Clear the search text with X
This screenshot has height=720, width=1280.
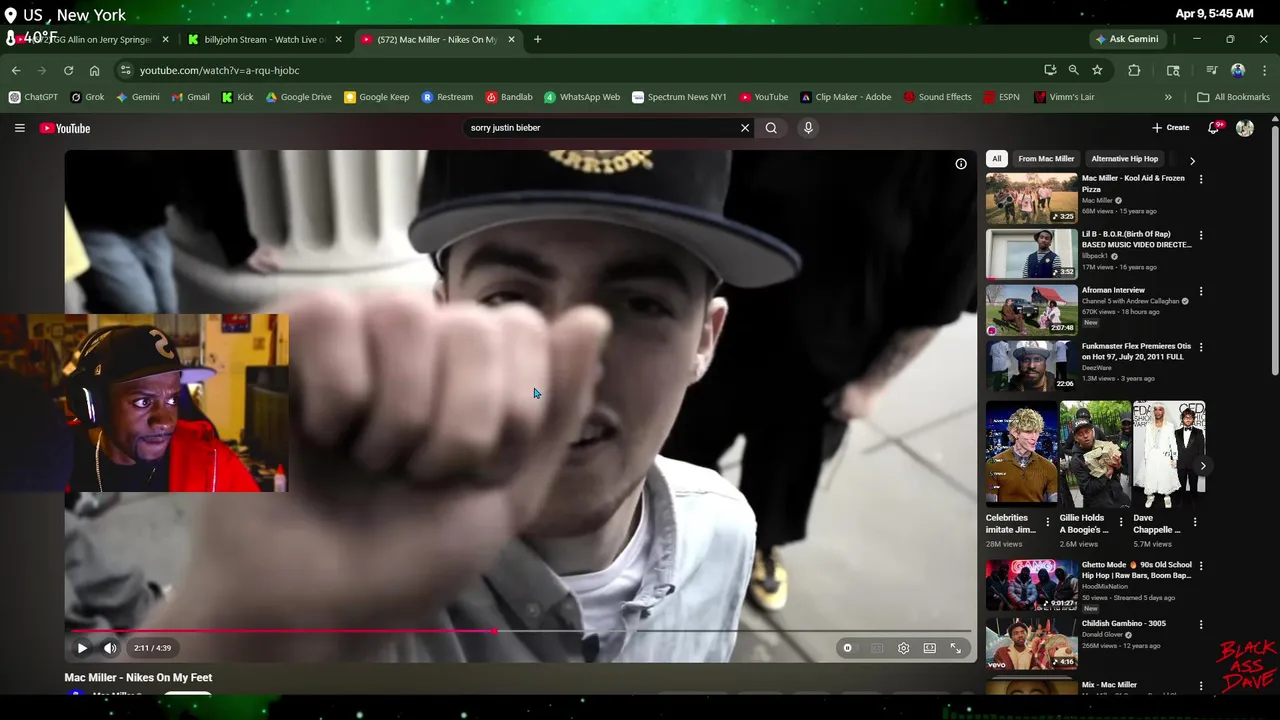[x=745, y=128]
